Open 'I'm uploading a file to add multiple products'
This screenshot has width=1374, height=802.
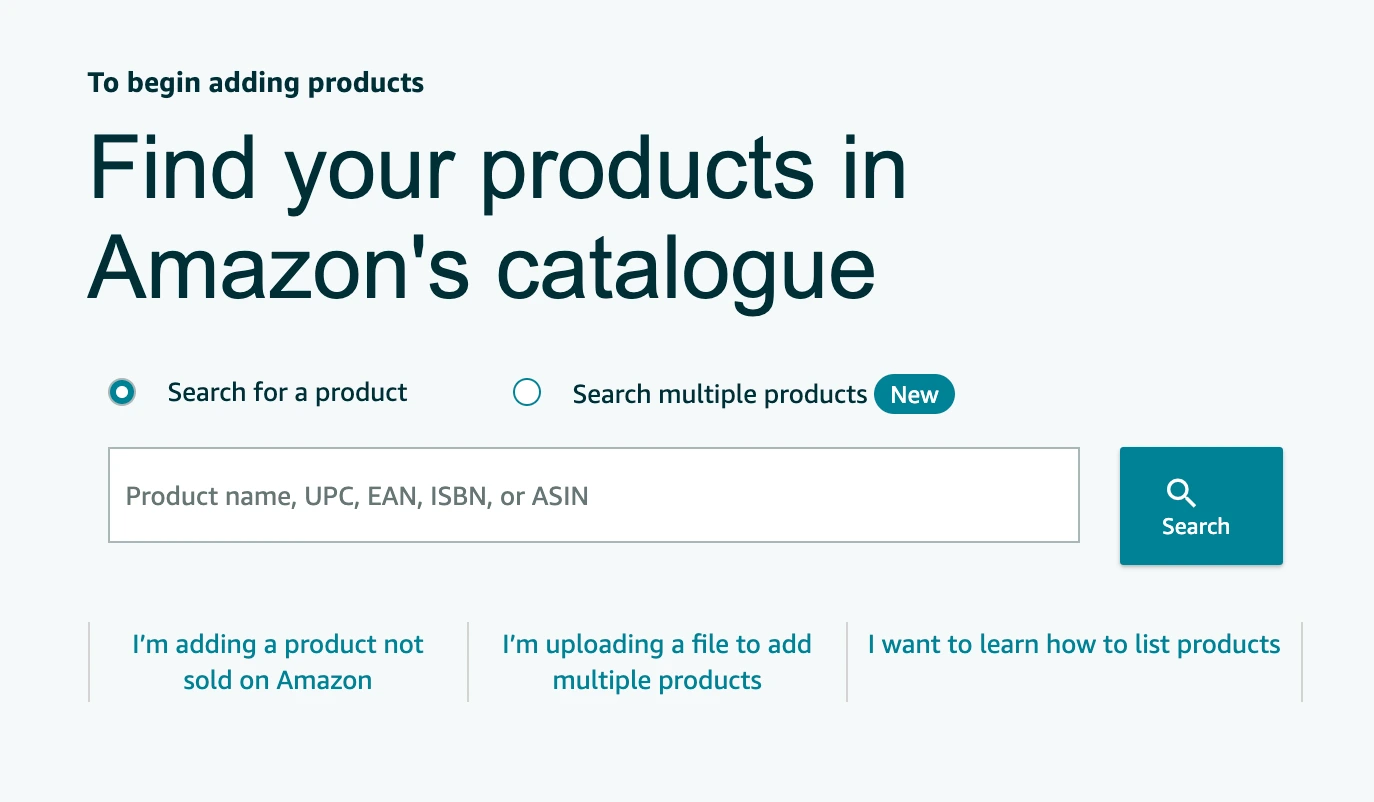pyautogui.click(x=656, y=661)
